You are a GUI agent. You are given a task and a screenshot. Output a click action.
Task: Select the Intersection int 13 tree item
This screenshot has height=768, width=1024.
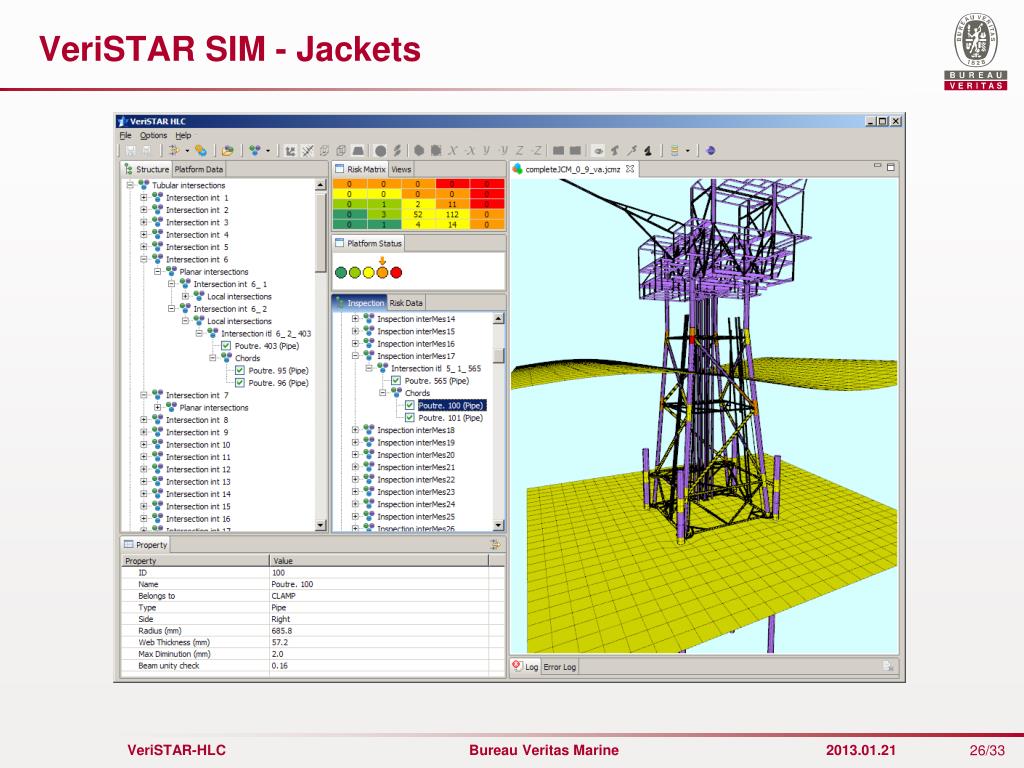(x=198, y=482)
